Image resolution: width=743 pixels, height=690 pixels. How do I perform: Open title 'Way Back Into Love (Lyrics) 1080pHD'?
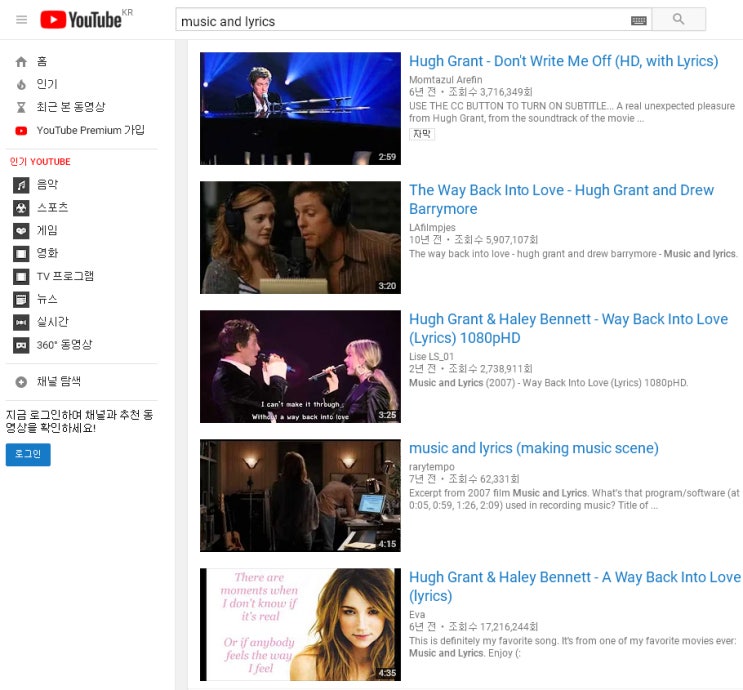[x=568, y=328]
